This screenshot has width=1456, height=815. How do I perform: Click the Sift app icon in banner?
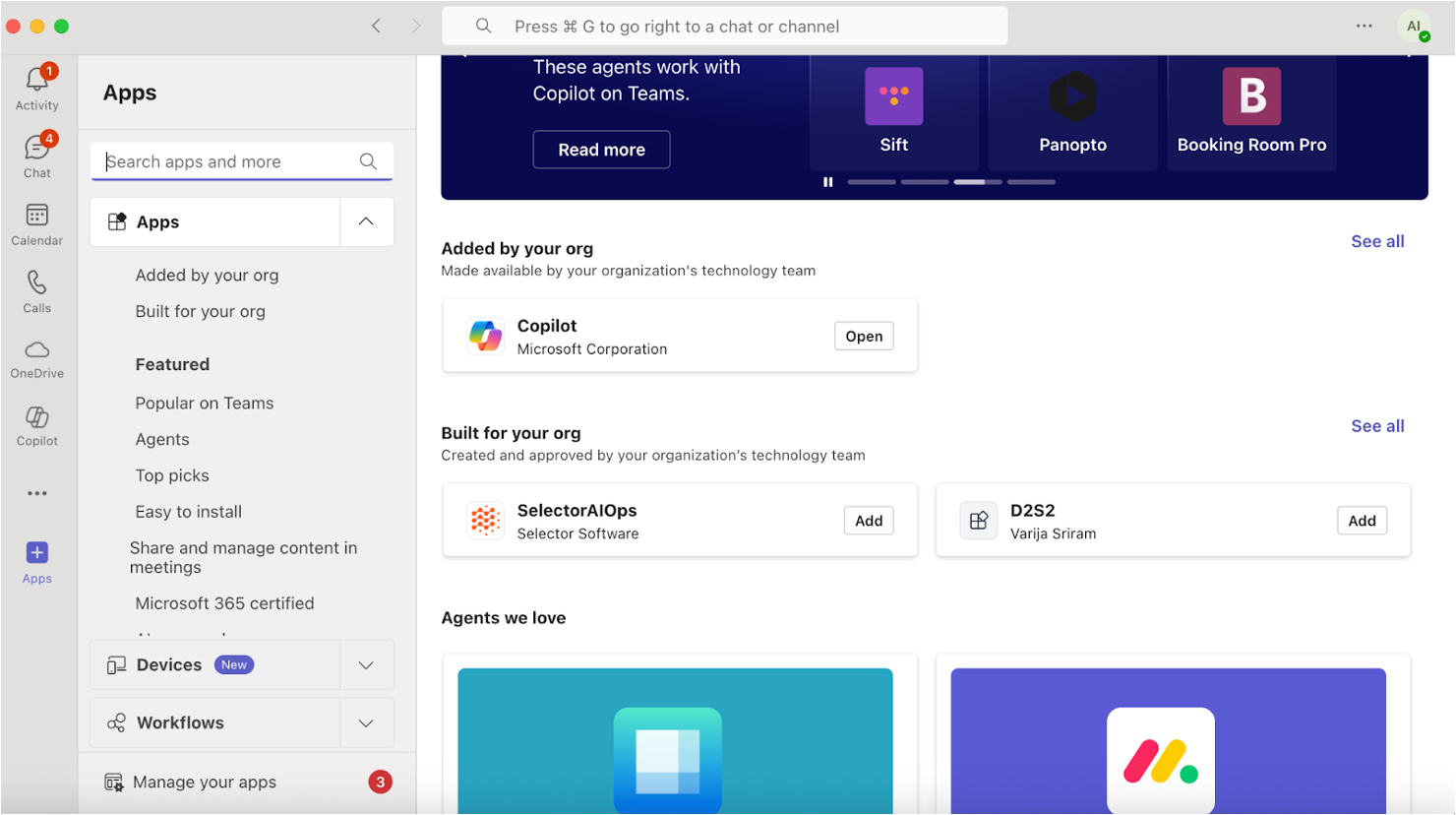[x=893, y=95]
